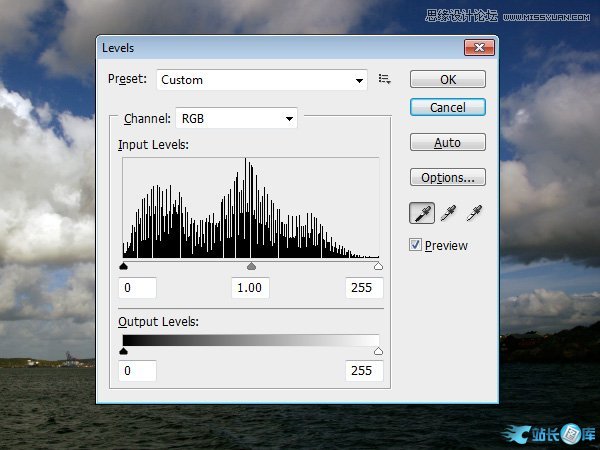This screenshot has width=600, height=450.
Task: Click the output black level slider
Action: click(124, 351)
